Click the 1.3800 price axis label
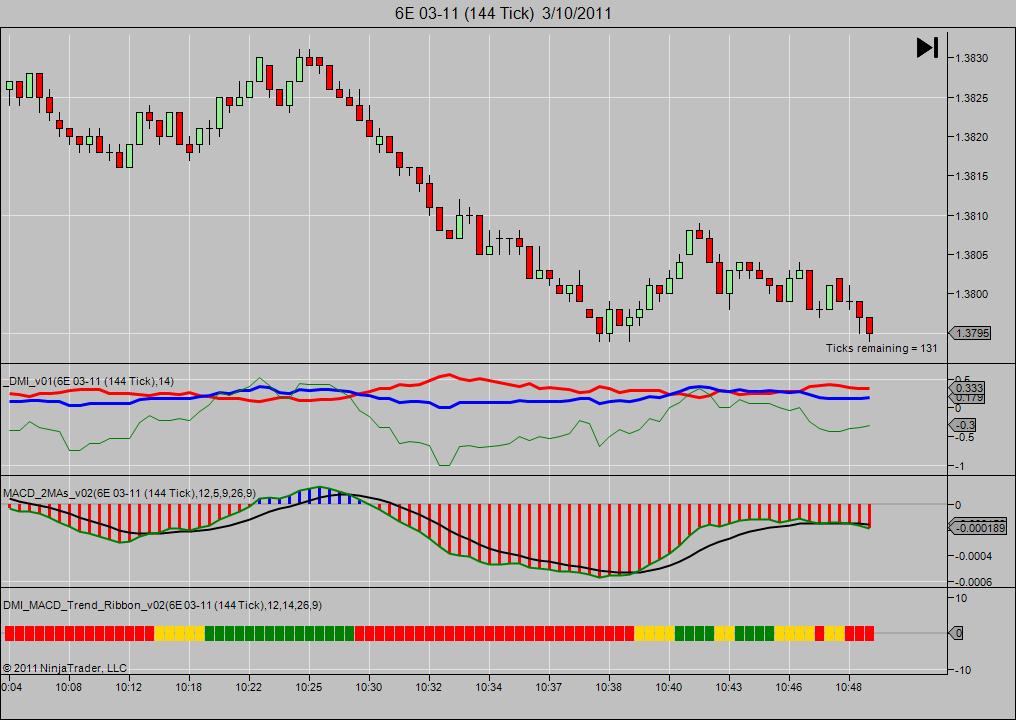Image resolution: width=1016 pixels, height=720 pixels. click(x=971, y=294)
